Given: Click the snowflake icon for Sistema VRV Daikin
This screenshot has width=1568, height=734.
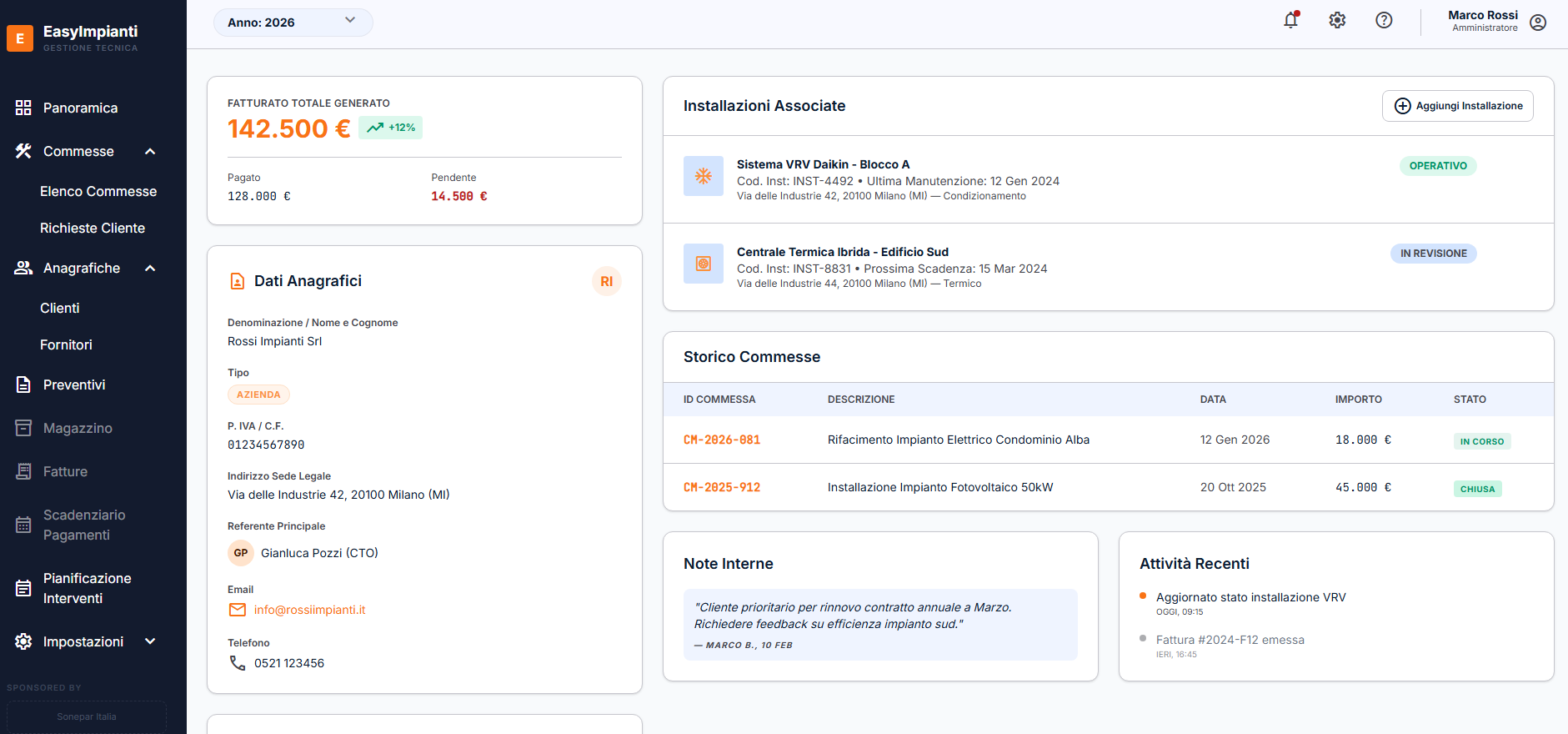Looking at the screenshot, I should point(704,176).
